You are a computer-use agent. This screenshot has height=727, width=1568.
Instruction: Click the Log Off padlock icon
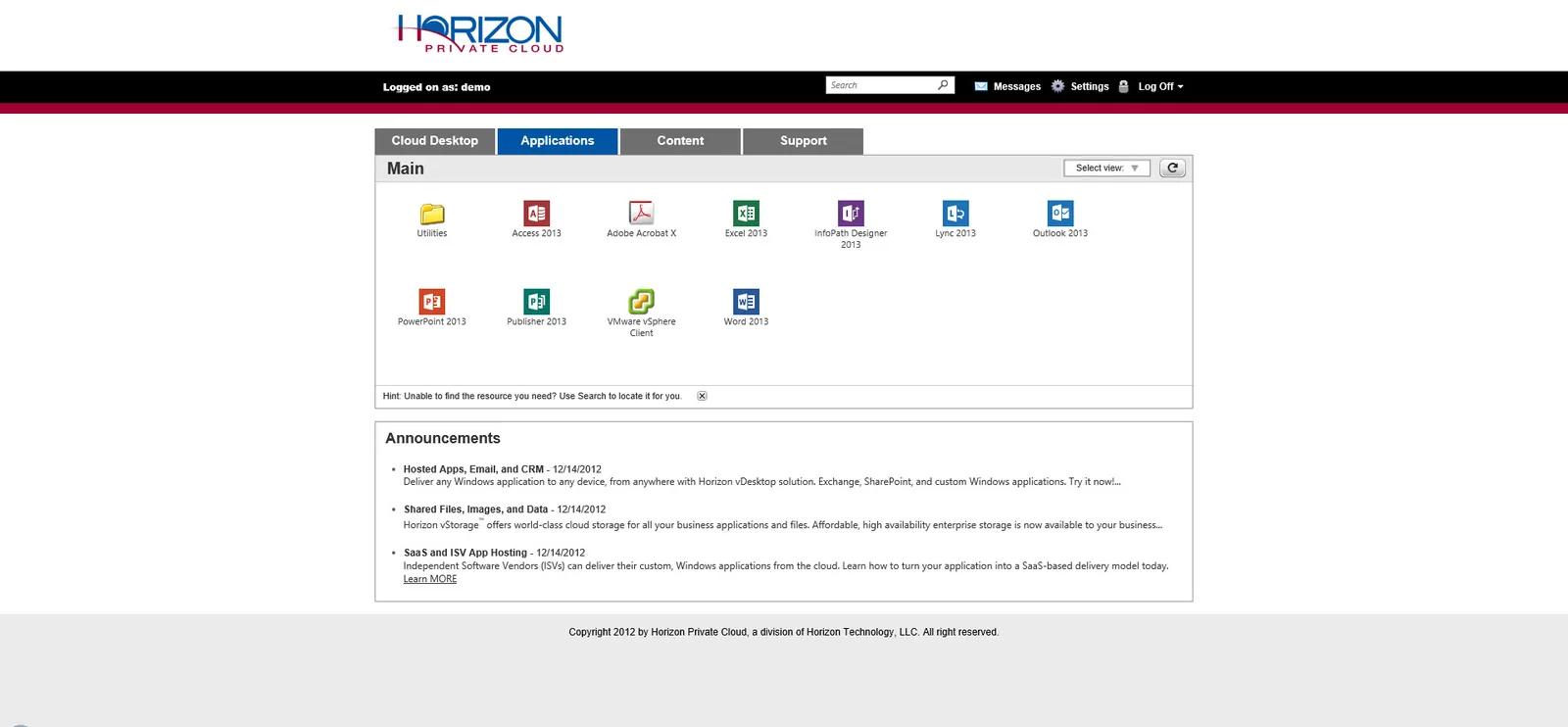pyautogui.click(x=1124, y=86)
